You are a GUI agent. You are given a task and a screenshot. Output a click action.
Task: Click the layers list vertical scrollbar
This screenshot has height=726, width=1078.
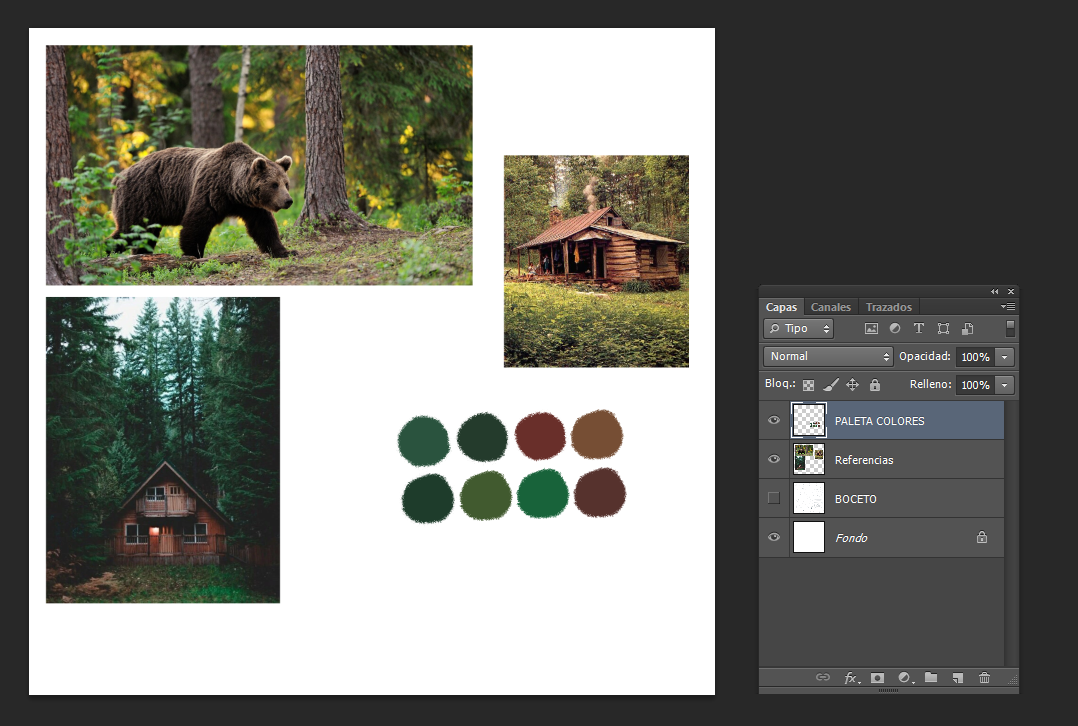pos(1011,533)
